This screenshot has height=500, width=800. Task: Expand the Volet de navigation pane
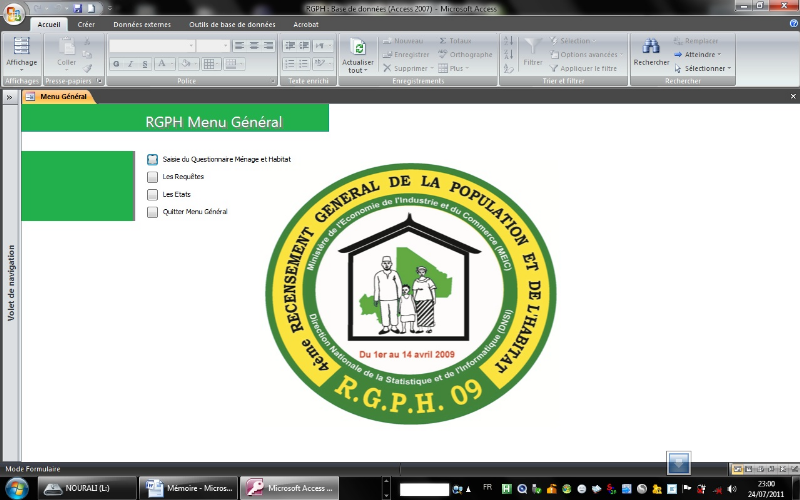point(9,97)
